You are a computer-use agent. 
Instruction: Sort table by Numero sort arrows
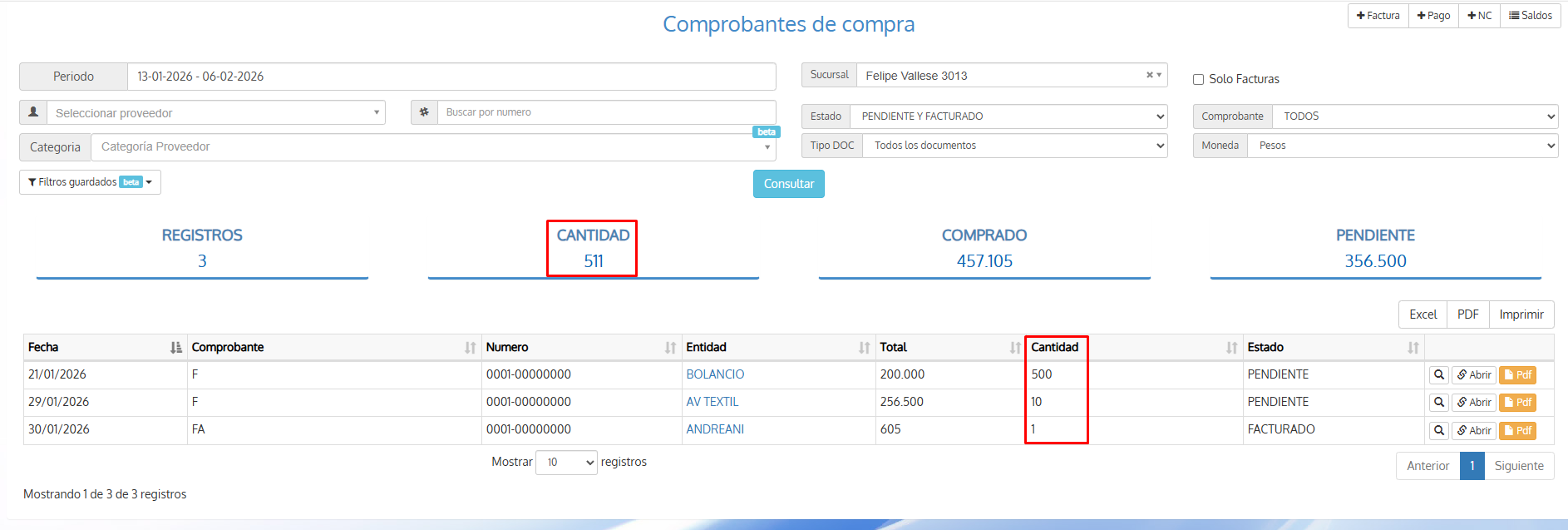[x=670, y=348]
